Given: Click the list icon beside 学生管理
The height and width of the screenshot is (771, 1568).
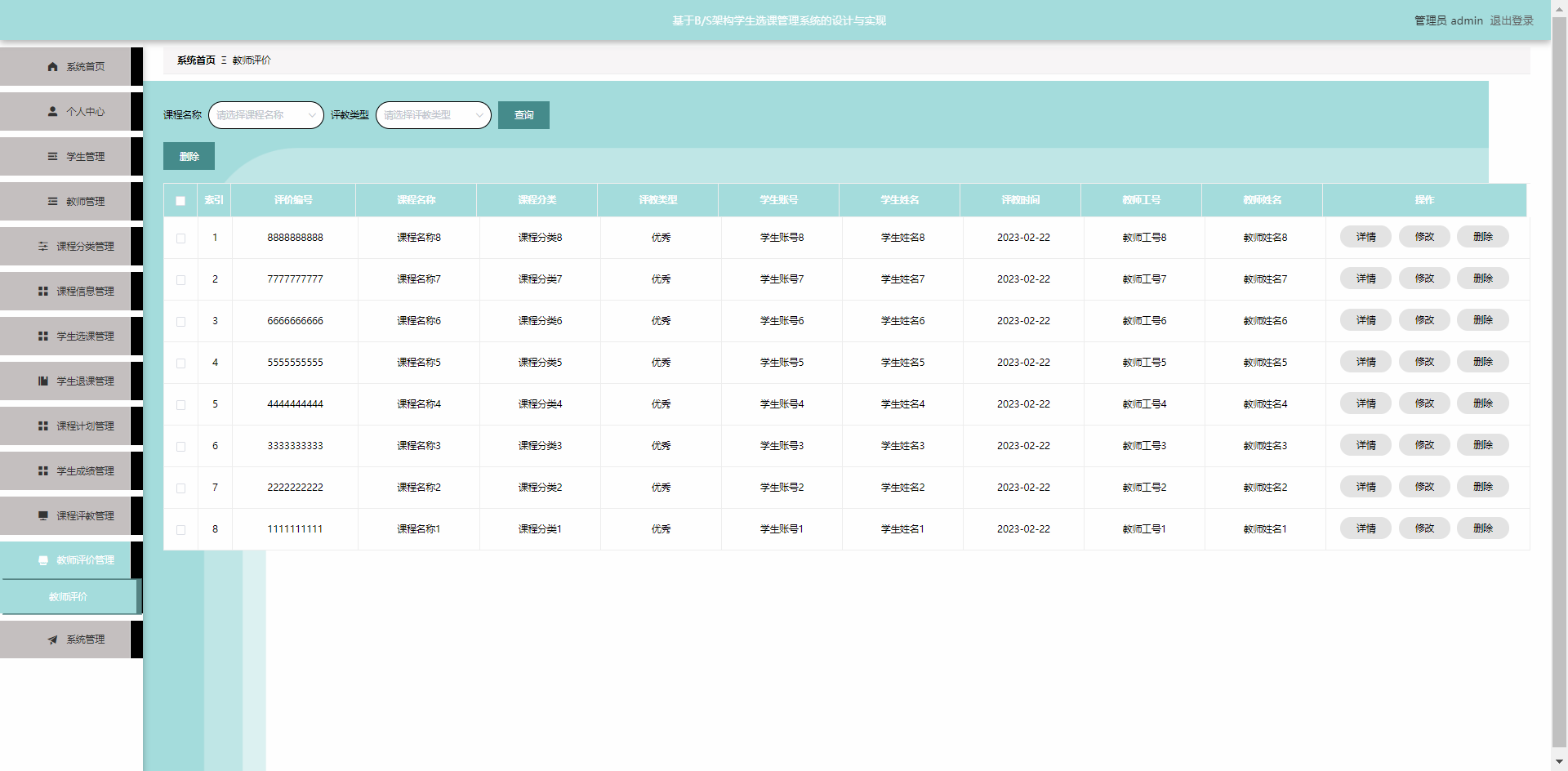Looking at the screenshot, I should pos(52,157).
